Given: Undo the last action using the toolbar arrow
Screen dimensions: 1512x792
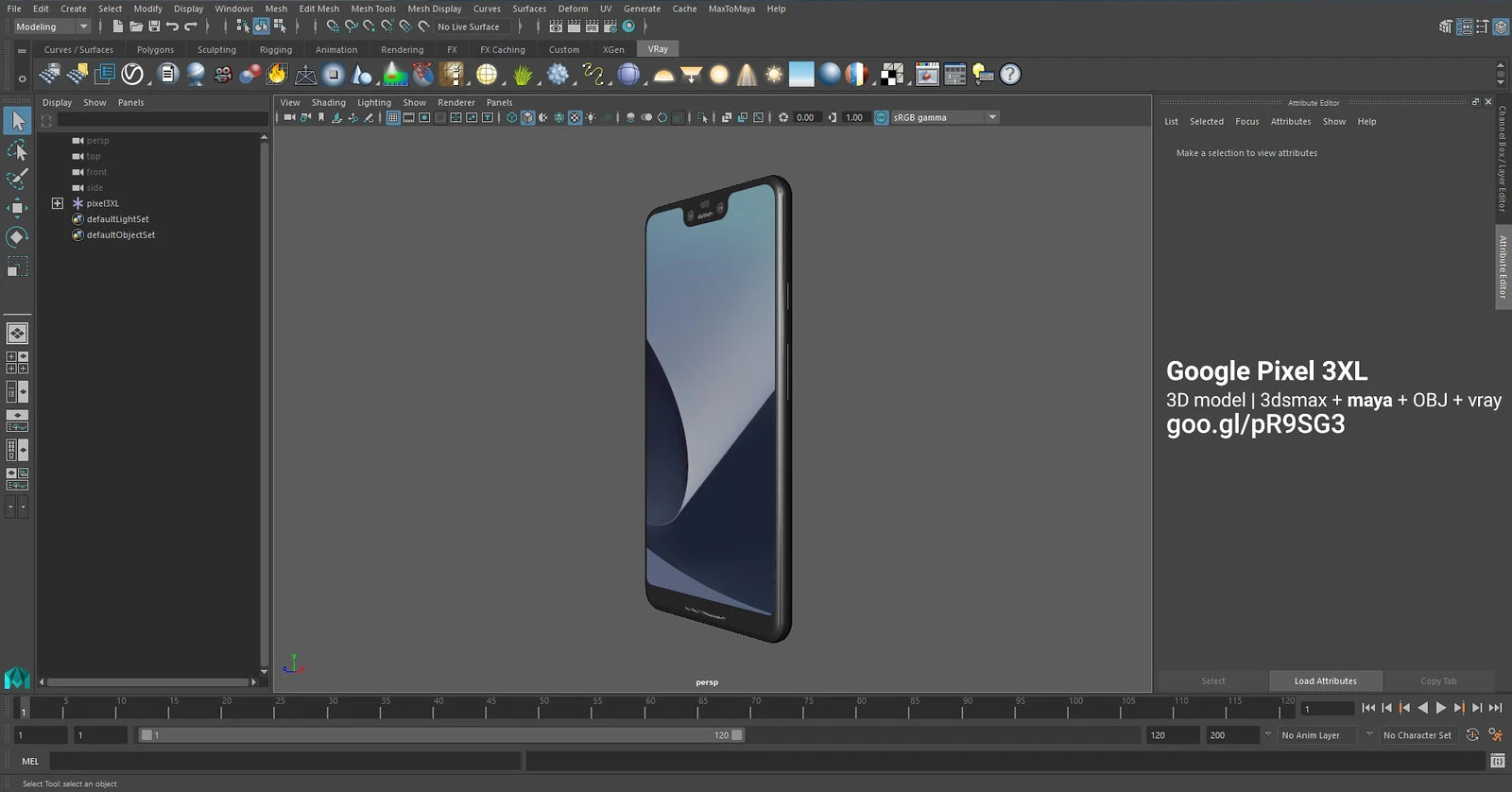Looking at the screenshot, I should click(172, 26).
